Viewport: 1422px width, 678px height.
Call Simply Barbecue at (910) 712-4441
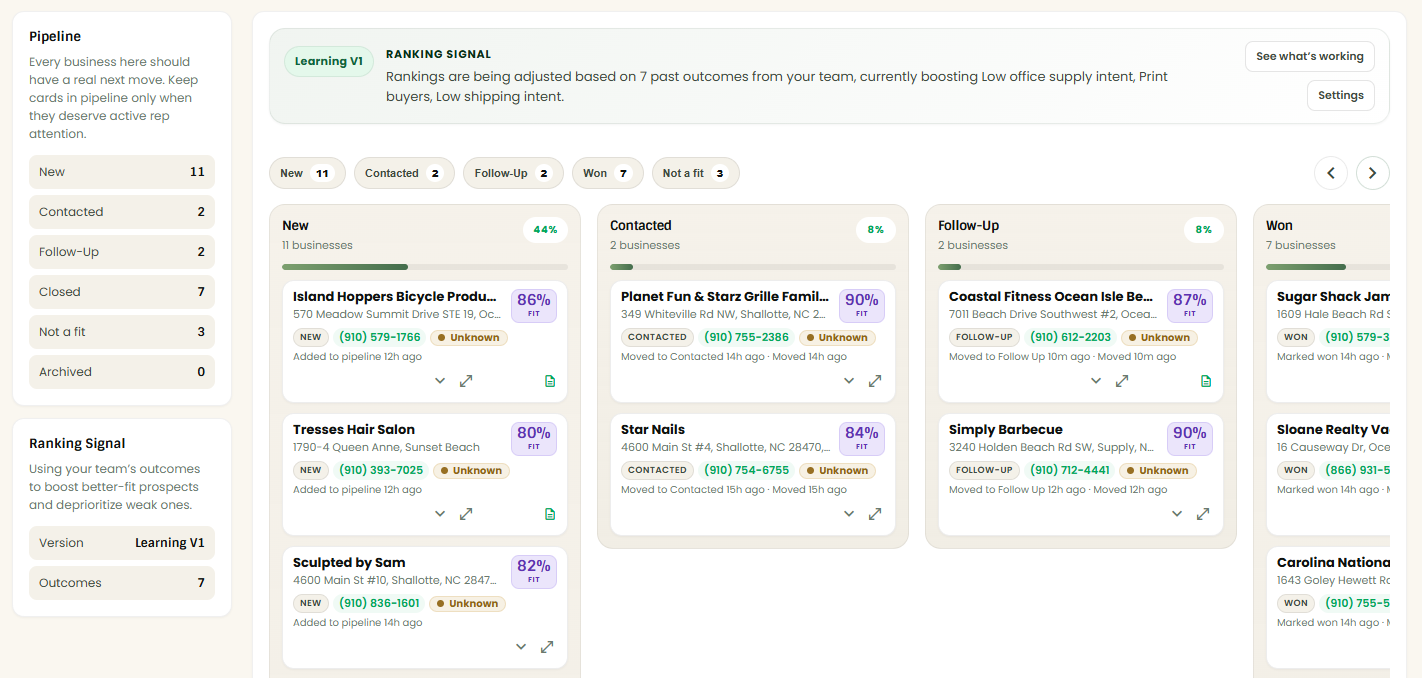coord(1070,470)
